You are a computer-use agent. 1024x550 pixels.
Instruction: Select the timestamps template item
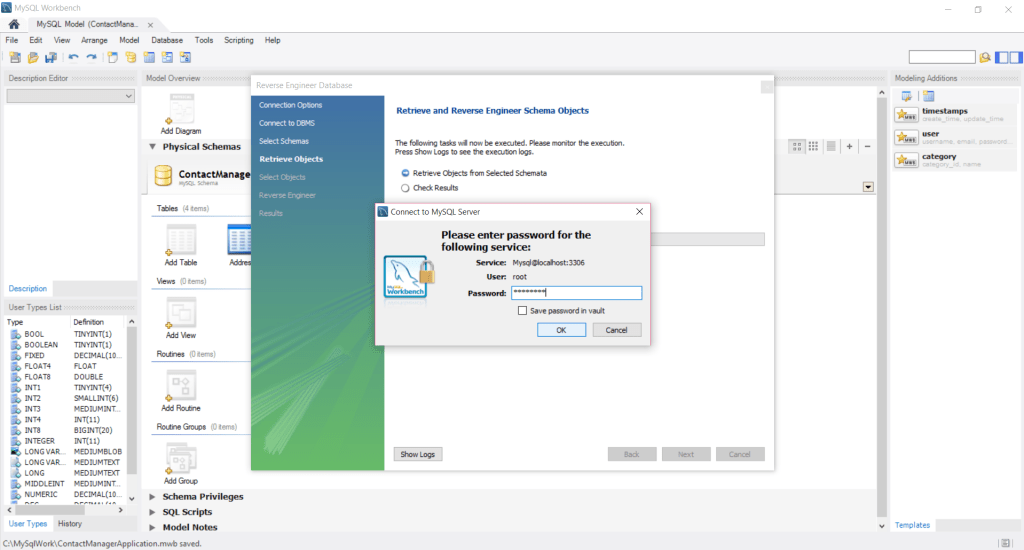point(953,115)
